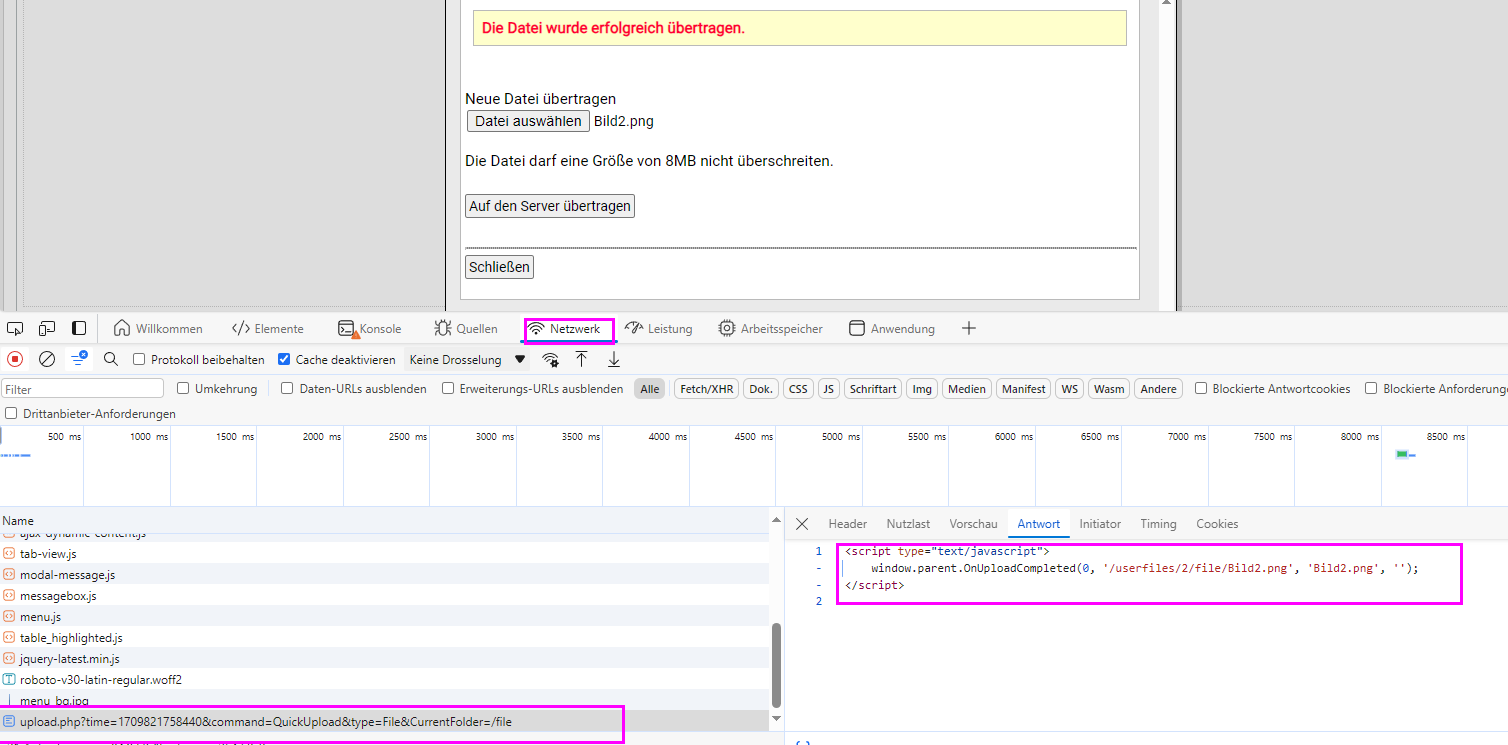Select the menu.js request row
Screen dimensions: 1508x745
[x=385, y=616]
